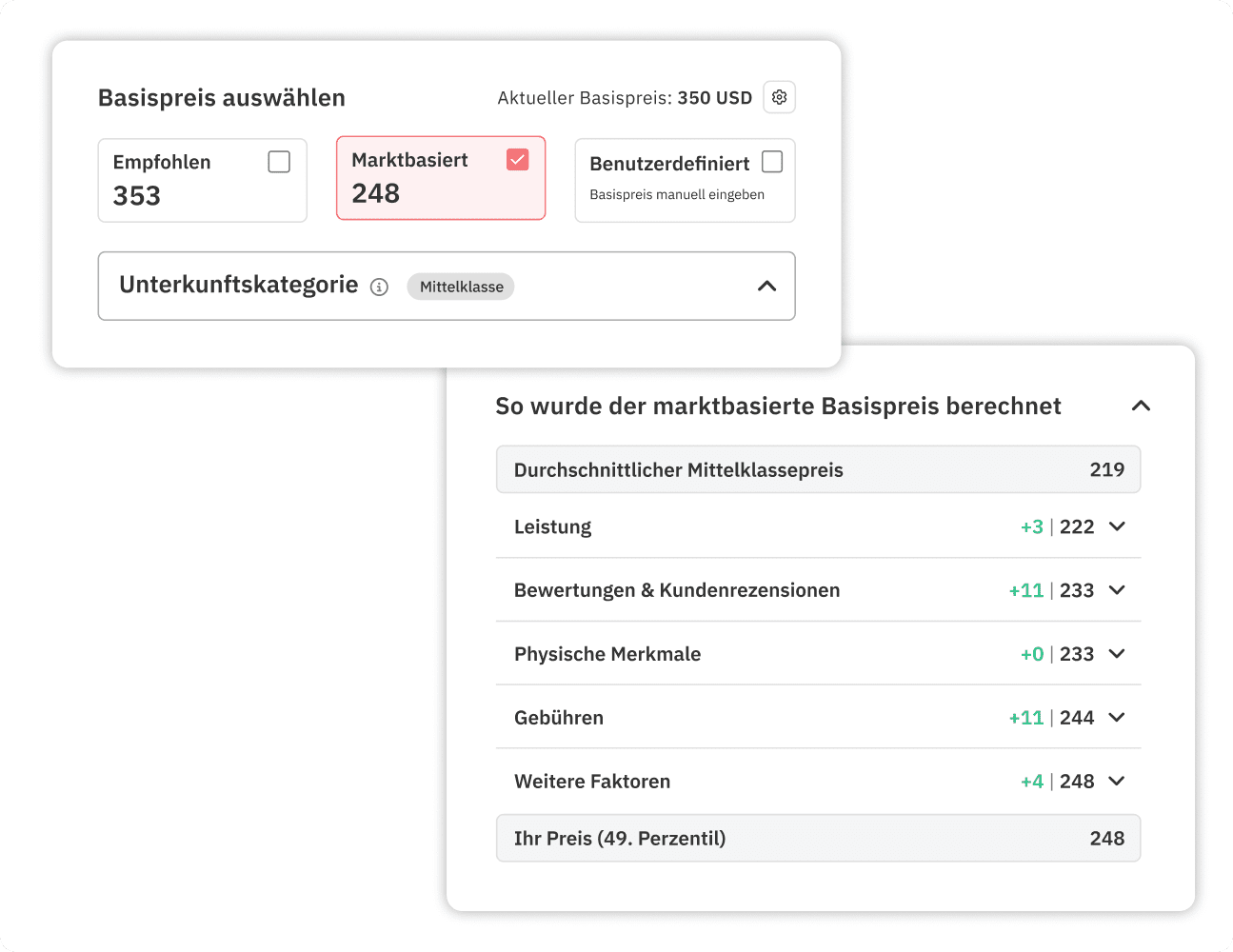The image size is (1233, 952).
Task: Enable the Empfohlen checkbox
Action: [x=279, y=162]
